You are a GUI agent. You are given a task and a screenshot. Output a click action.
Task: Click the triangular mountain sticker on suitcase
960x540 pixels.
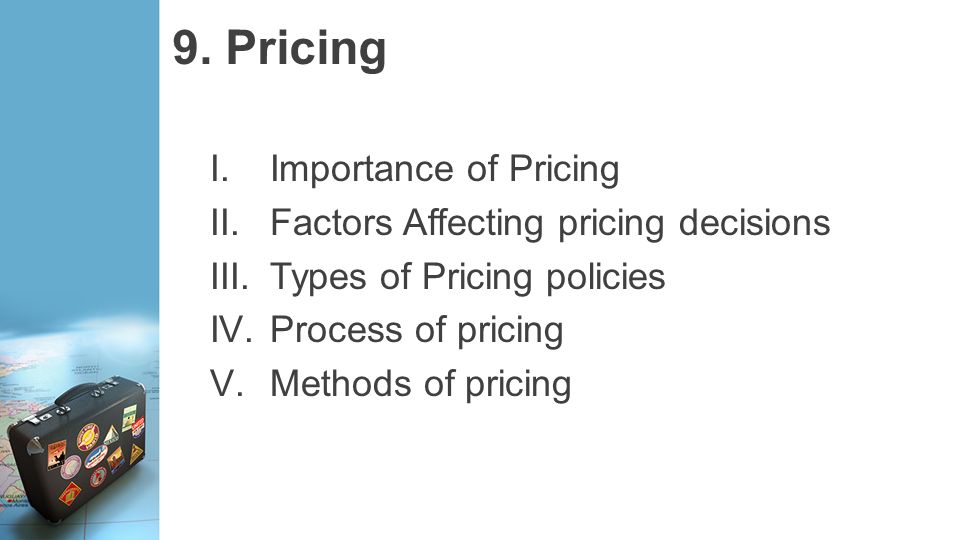pyautogui.click(x=111, y=435)
